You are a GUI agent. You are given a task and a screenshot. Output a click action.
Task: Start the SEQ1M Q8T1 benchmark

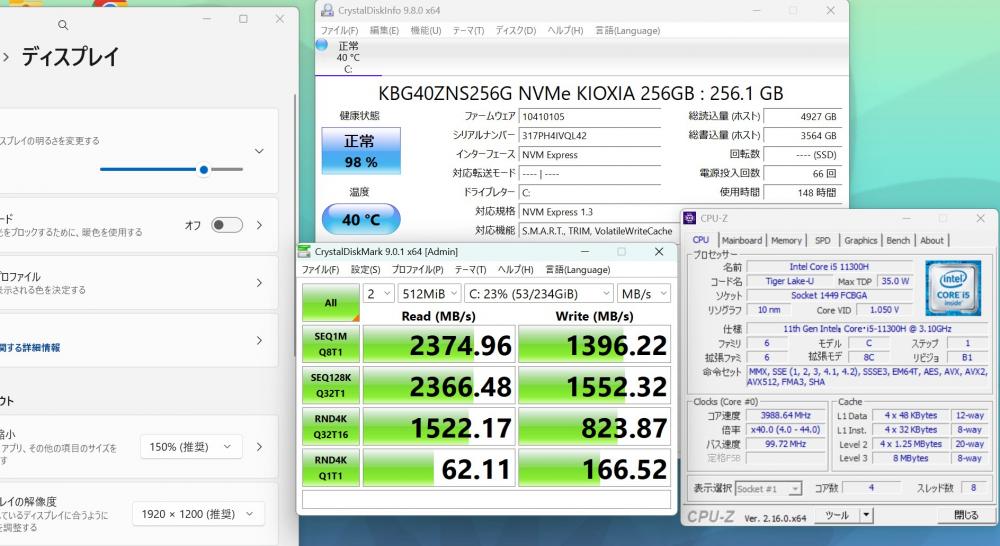click(x=330, y=344)
